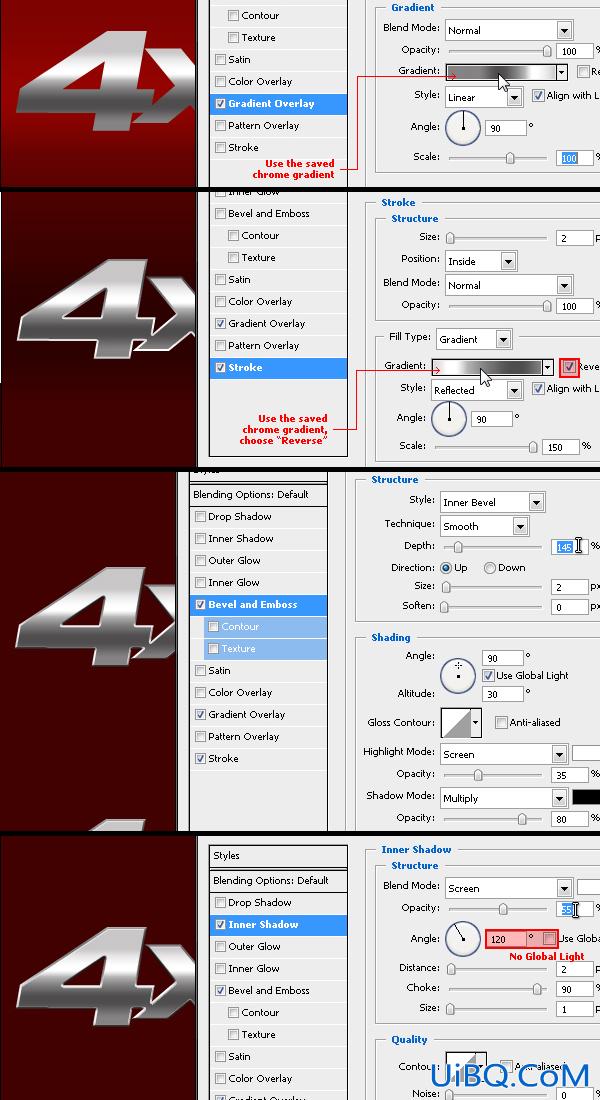Open the gradient picker arrow in Stroke settings
The image size is (600, 1100).
(547, 367)
